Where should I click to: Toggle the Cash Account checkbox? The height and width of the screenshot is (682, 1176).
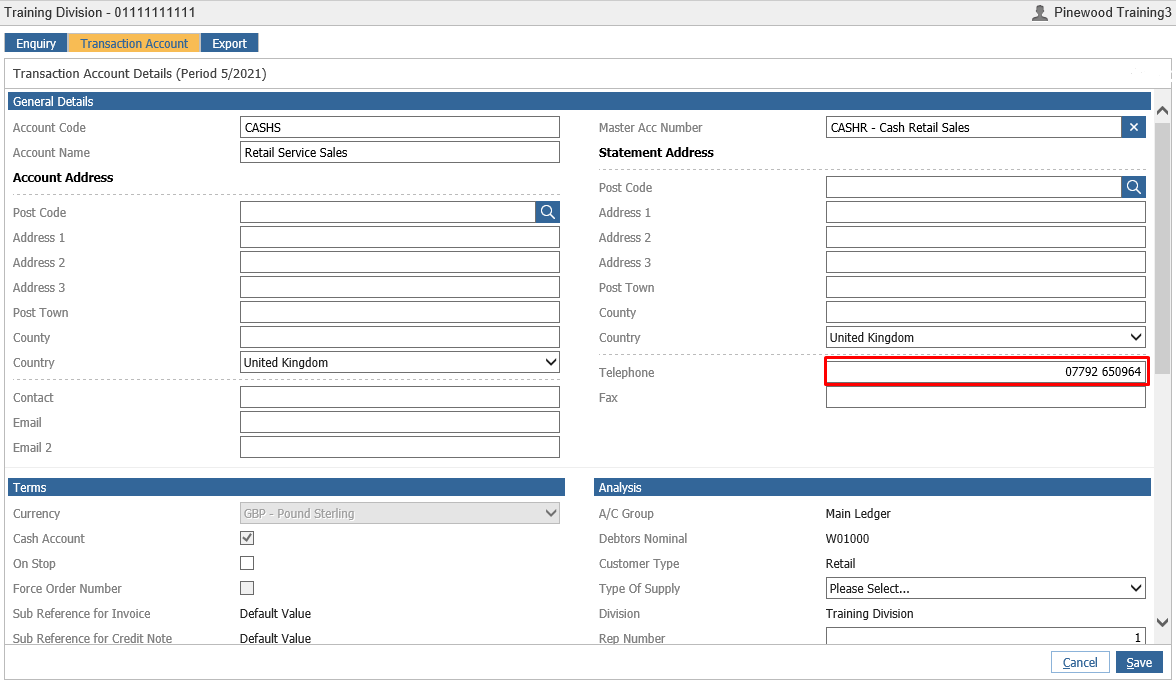[247, 538]
